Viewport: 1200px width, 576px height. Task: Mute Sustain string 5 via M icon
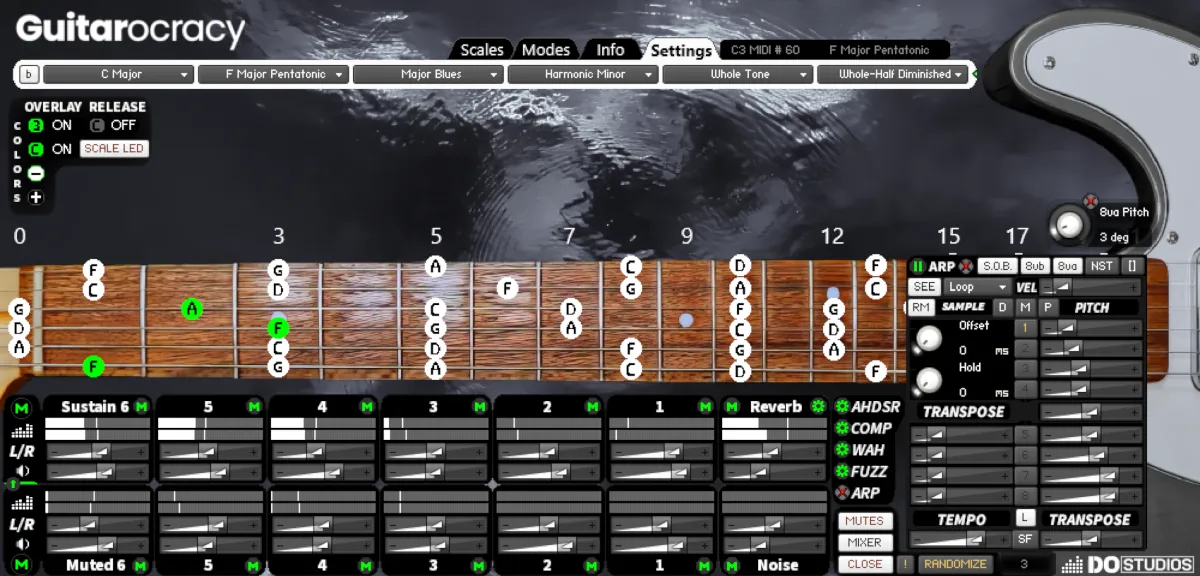(x=254, y=406)
